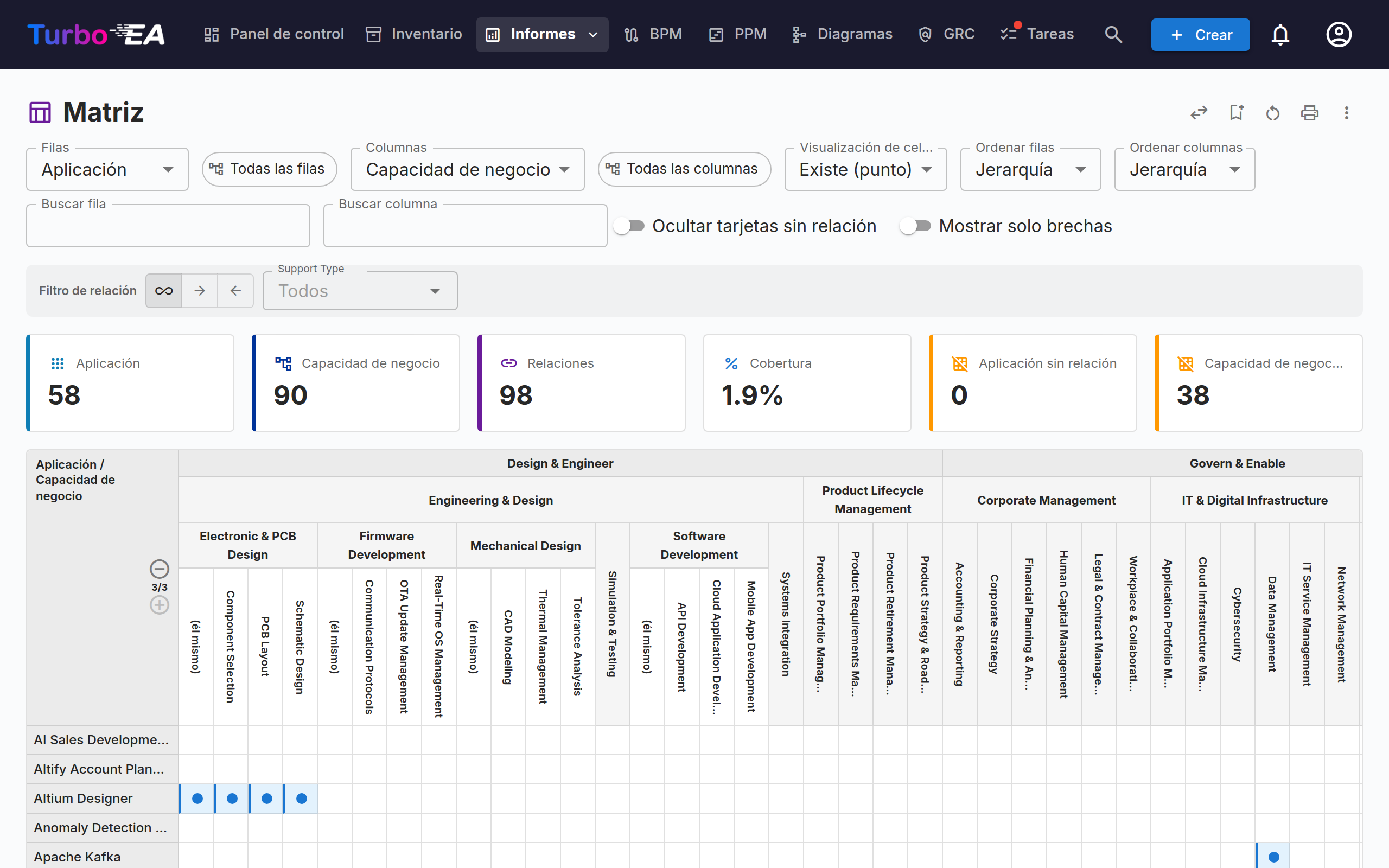Open Columnas Capacidad de negocio dropdown
The height and width of the screenshot is (868, 1389).
coord(467,169)
